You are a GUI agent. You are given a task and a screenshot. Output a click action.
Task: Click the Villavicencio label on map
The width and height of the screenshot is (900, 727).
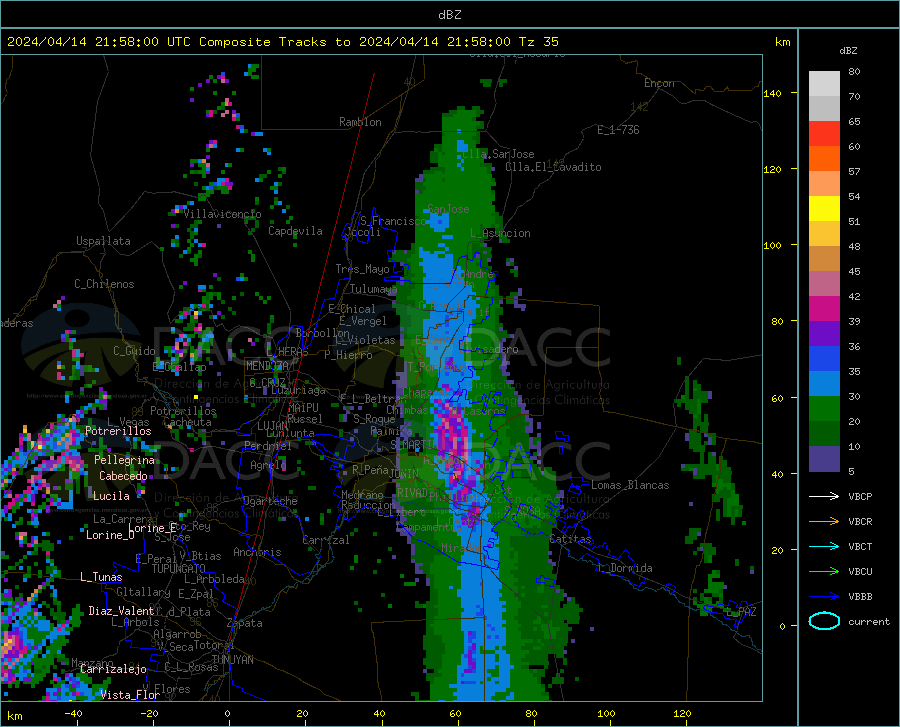[223, 214]
